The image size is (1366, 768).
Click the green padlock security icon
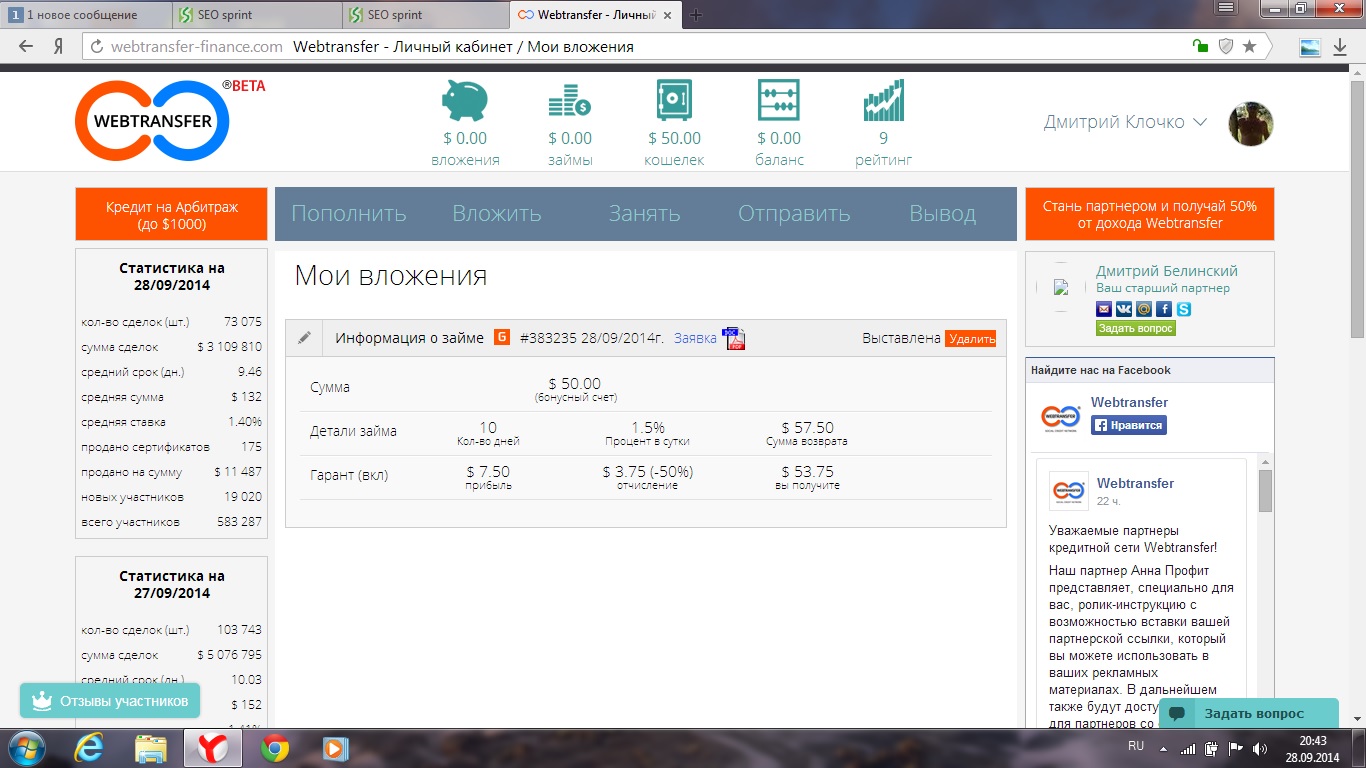1200,46
